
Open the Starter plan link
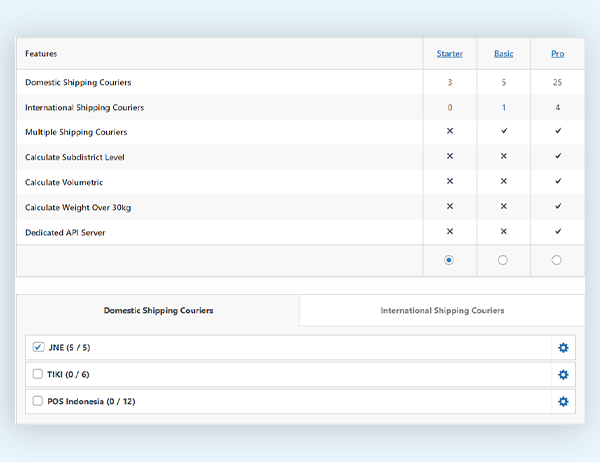pos(449,54)
